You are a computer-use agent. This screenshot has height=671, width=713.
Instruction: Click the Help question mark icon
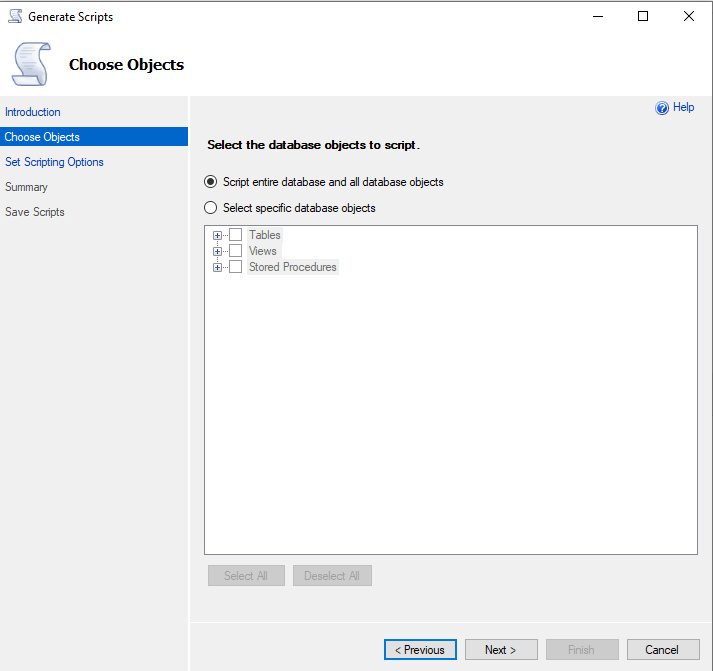pos(661,108)
